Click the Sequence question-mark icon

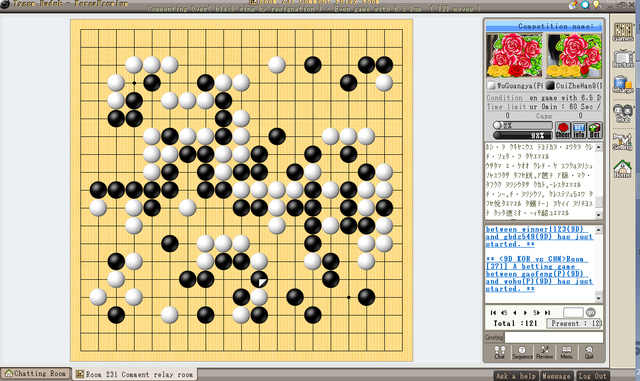click(522, 352)
